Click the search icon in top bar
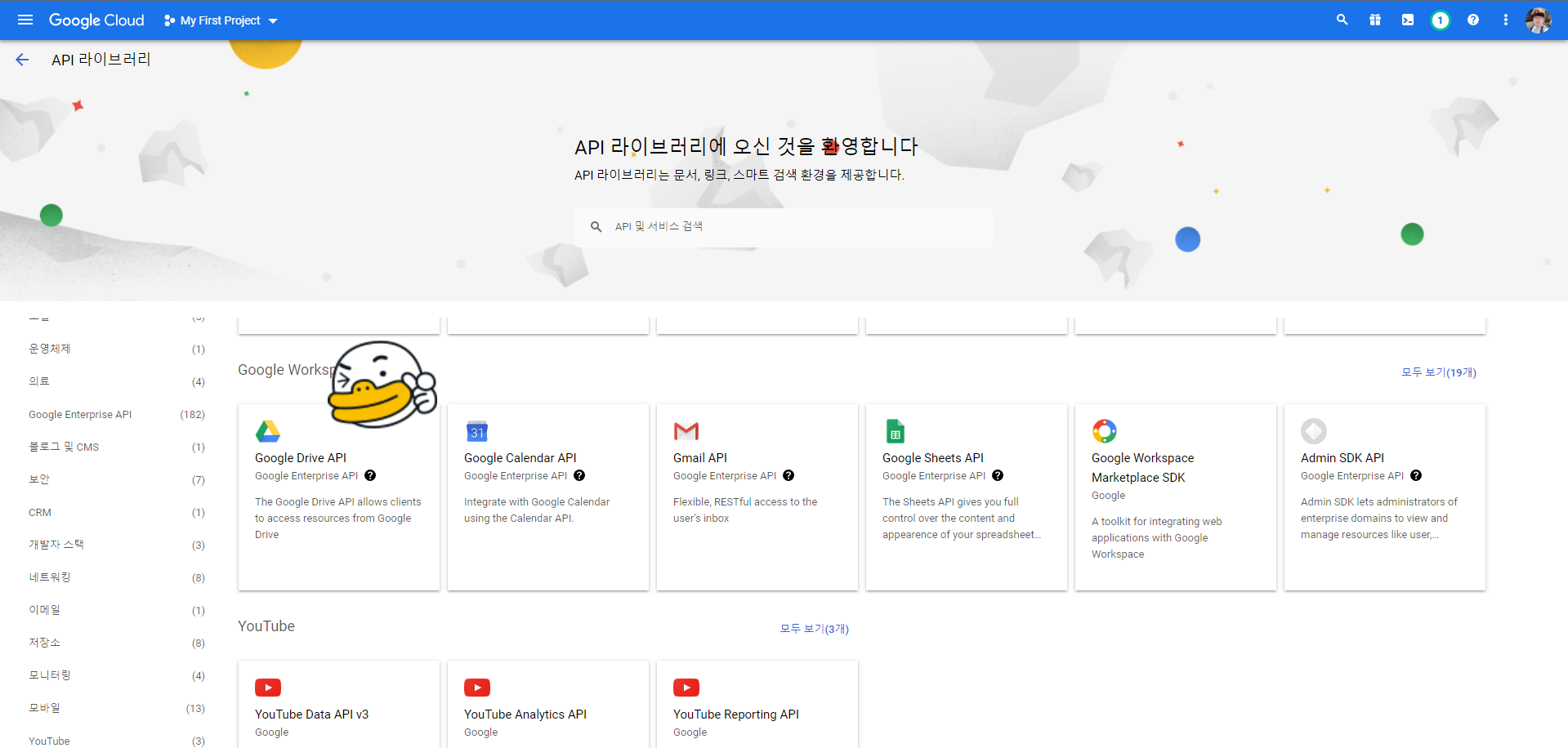Image resolution: width=1568 pixels, height=748 pixels. tap(1342, 20)
